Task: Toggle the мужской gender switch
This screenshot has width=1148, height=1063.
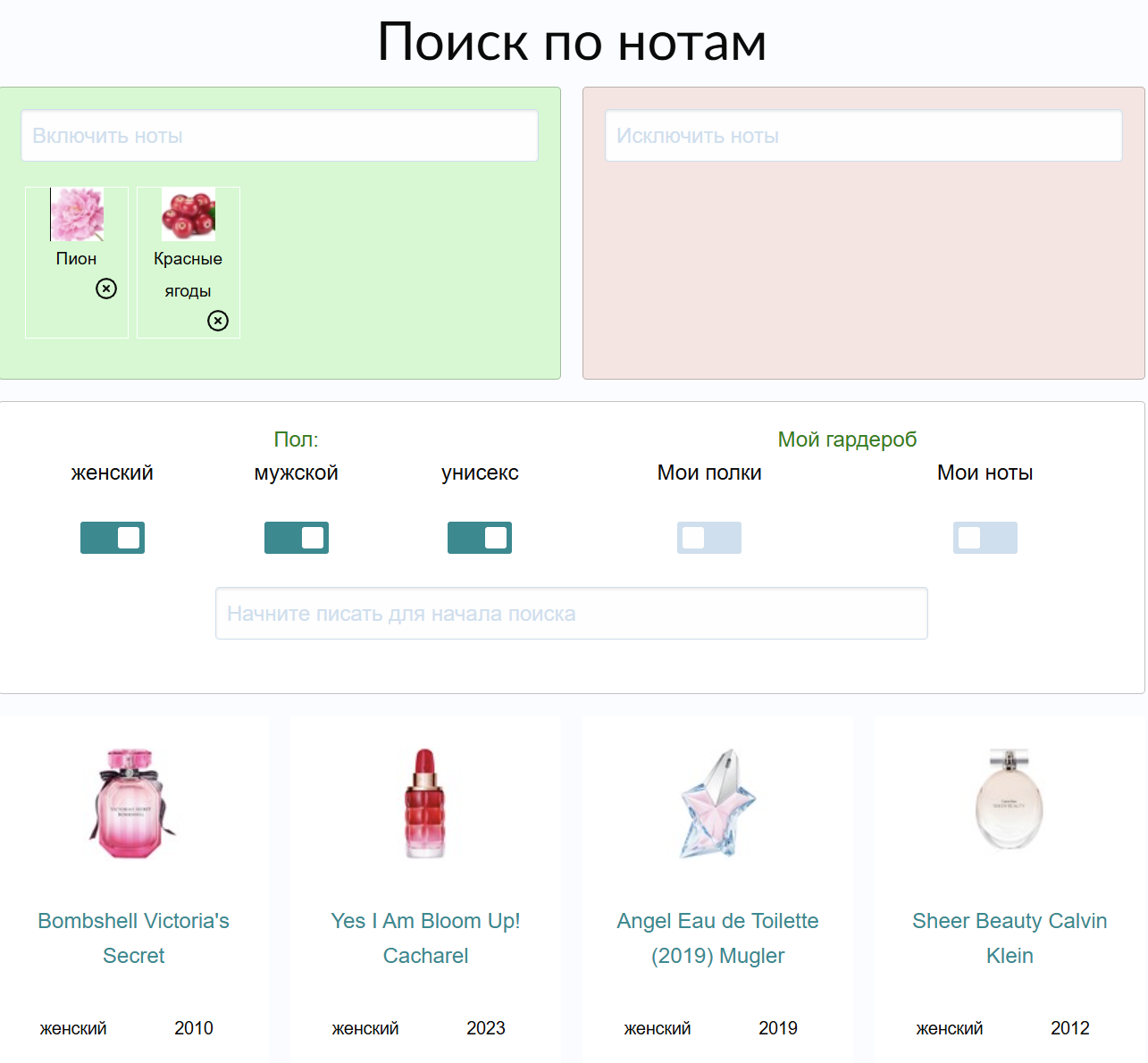Action: pyautogui.click(x=297, y=538)
